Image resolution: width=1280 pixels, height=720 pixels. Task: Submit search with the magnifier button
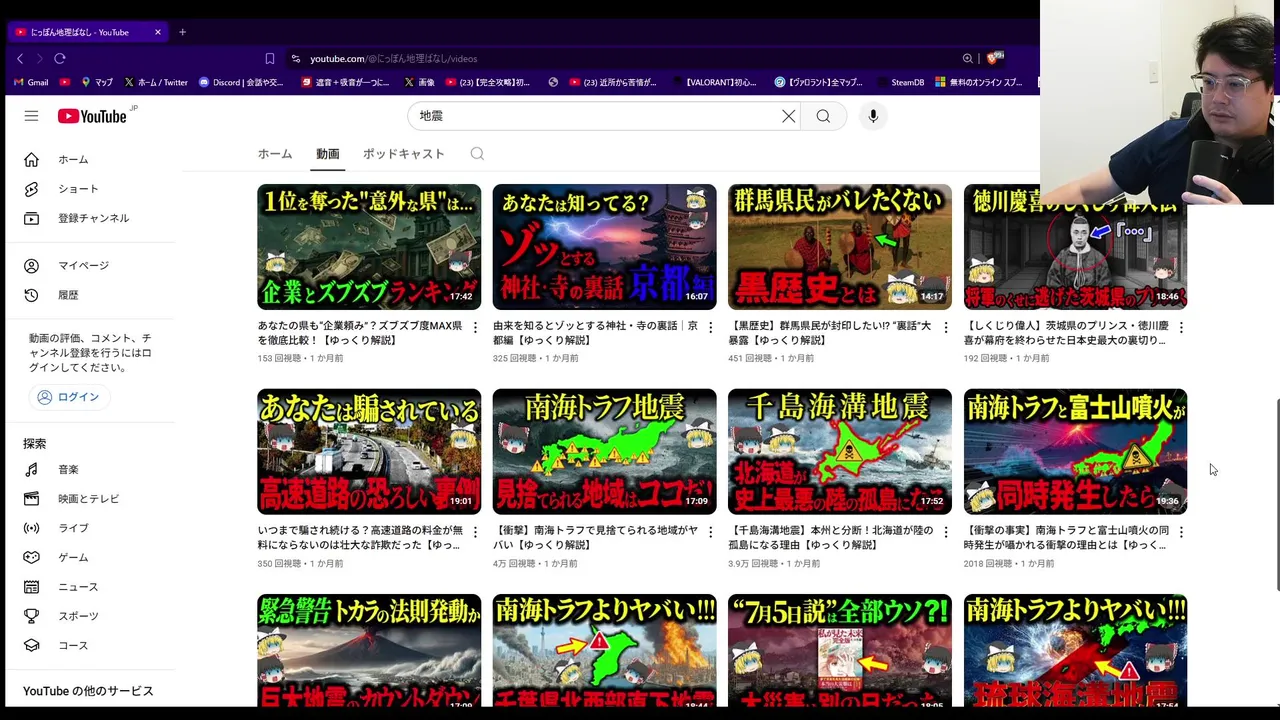pos(823,116)
